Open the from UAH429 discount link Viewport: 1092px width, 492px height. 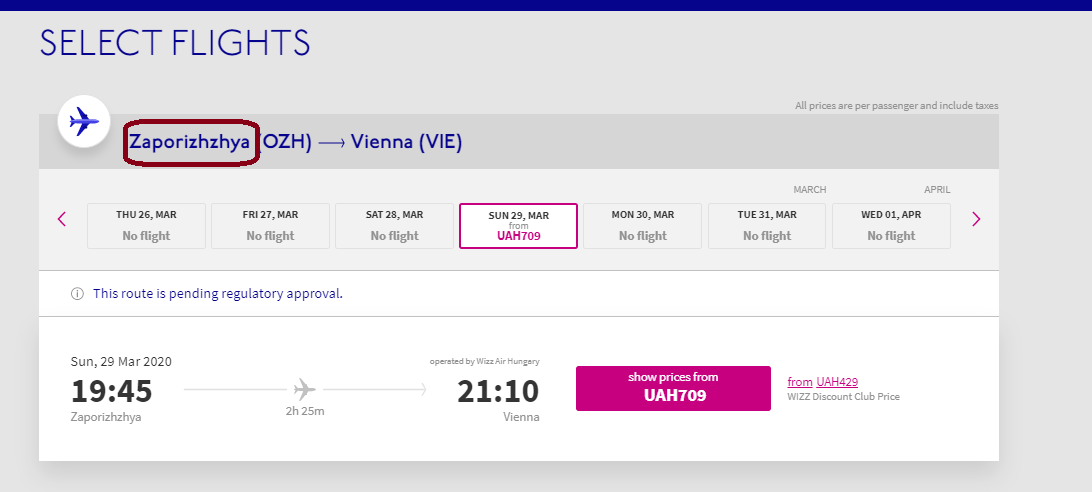tap(822, 382)
